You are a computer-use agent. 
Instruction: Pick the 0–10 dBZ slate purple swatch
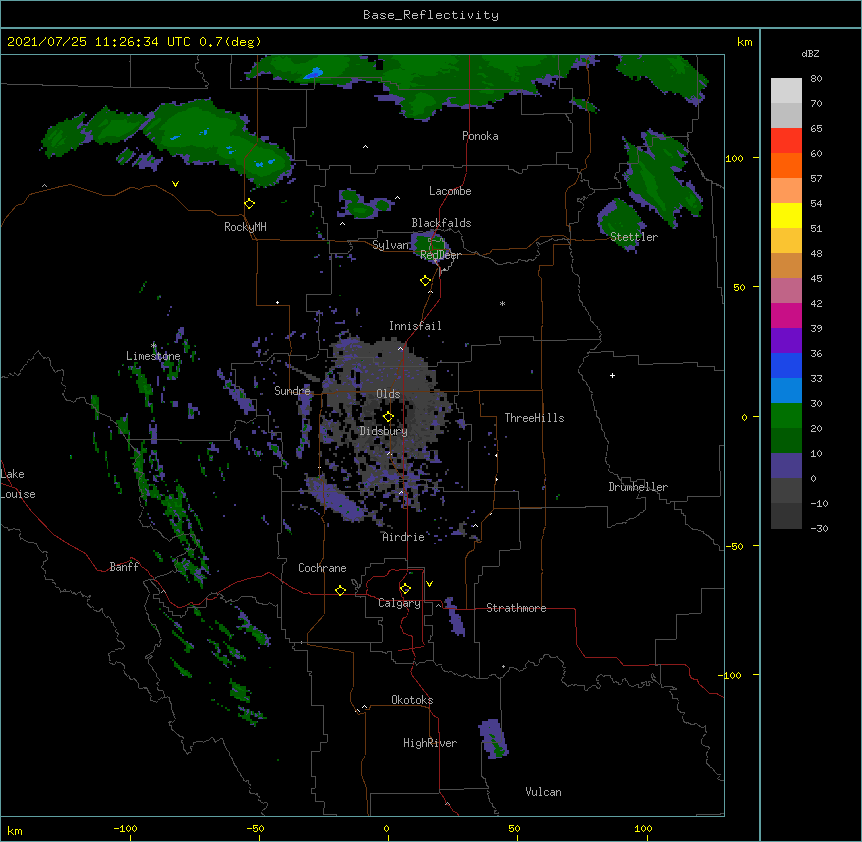(786, 466)
